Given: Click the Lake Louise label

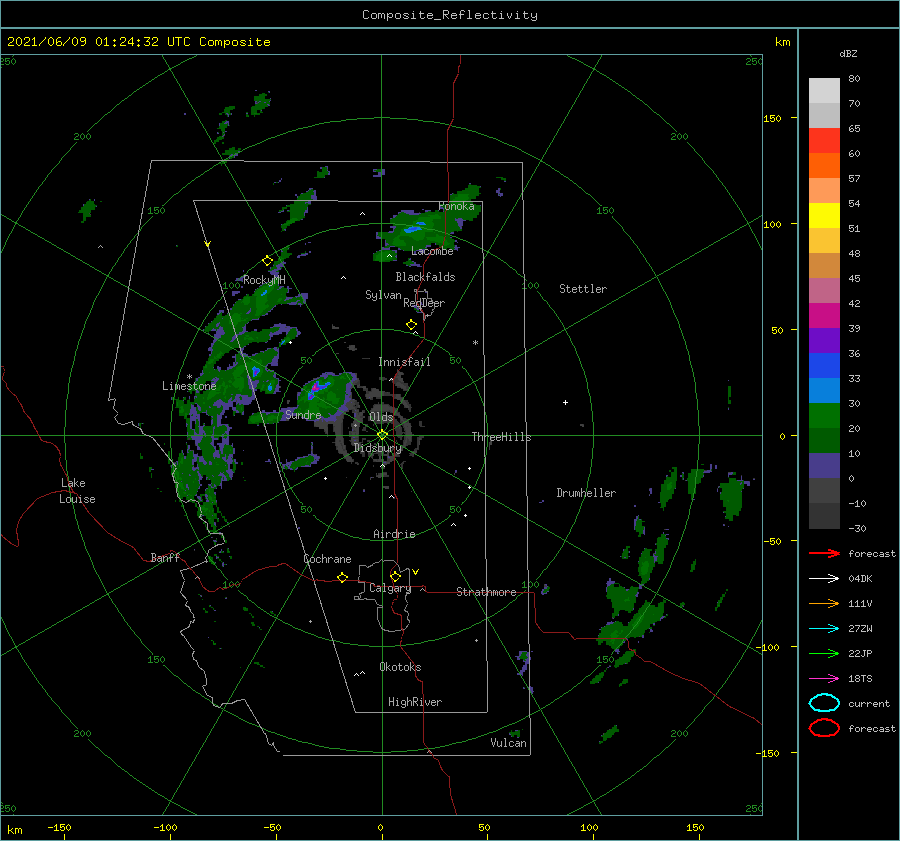Looking at the screenshot, I should pos(77,491).
